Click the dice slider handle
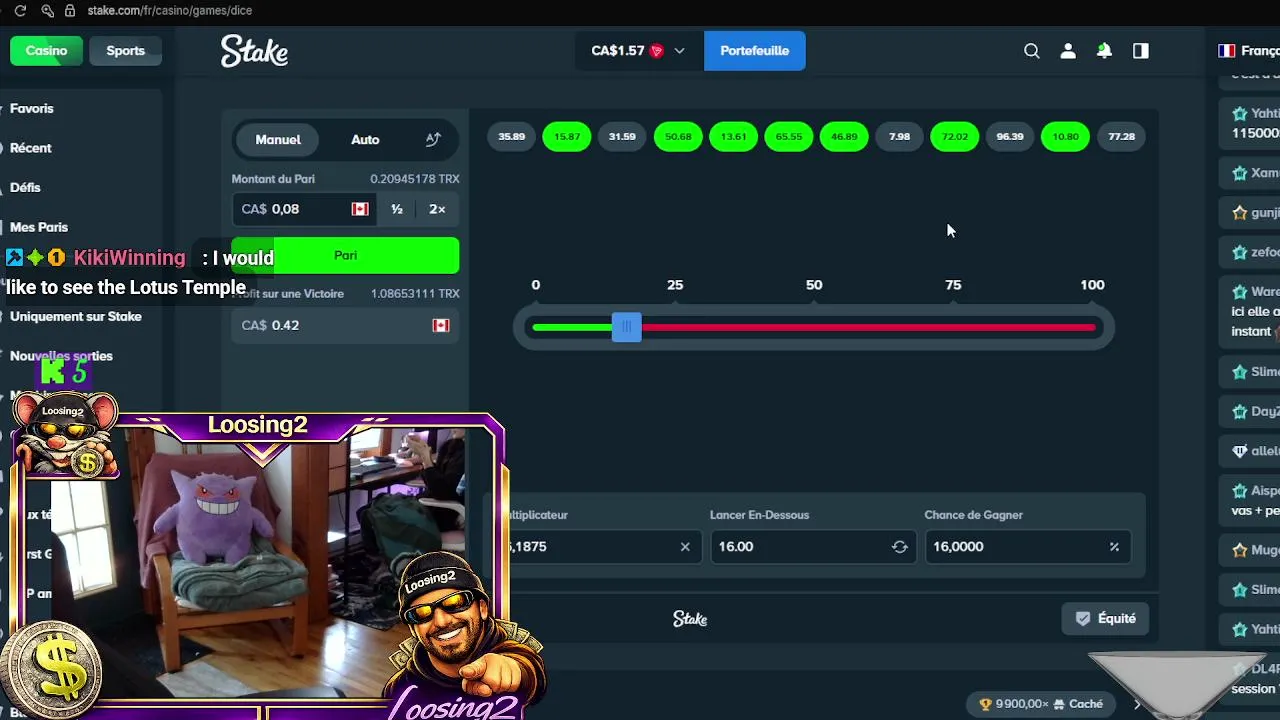The width and height of the screenshot is (1280, 720). click(x=627, y=327)
